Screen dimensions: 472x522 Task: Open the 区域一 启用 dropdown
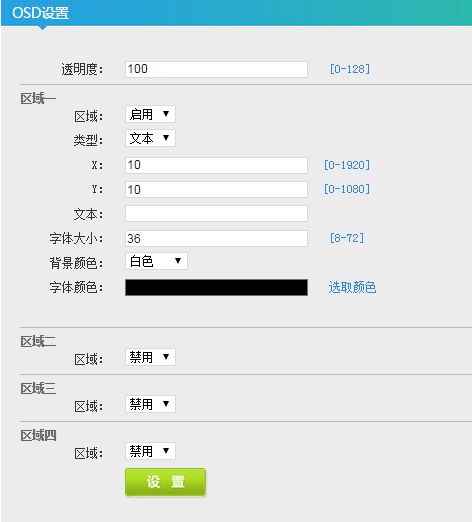150,114
